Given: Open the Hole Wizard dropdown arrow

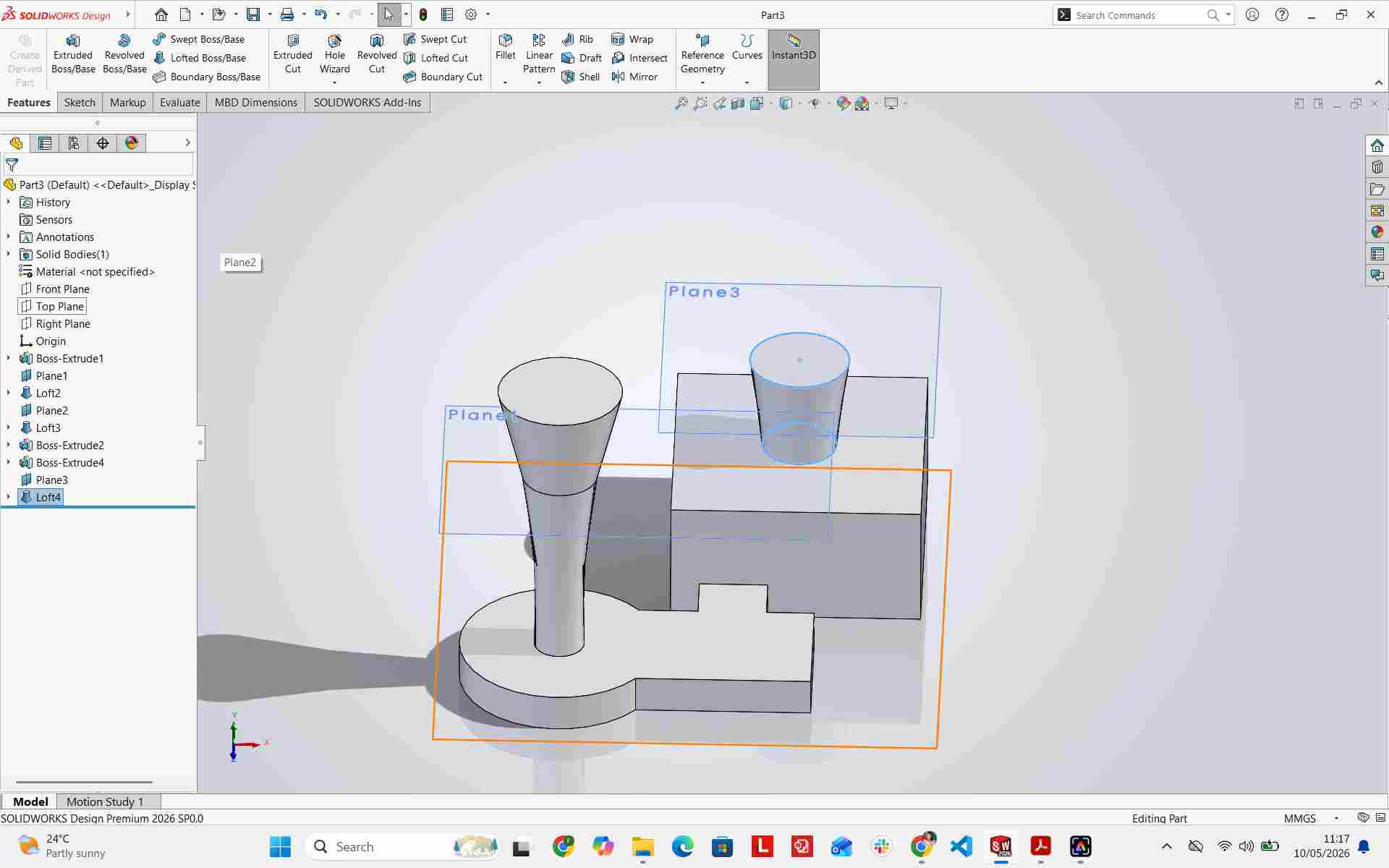Looking at the screenshot, I should (x=335, y=82).
